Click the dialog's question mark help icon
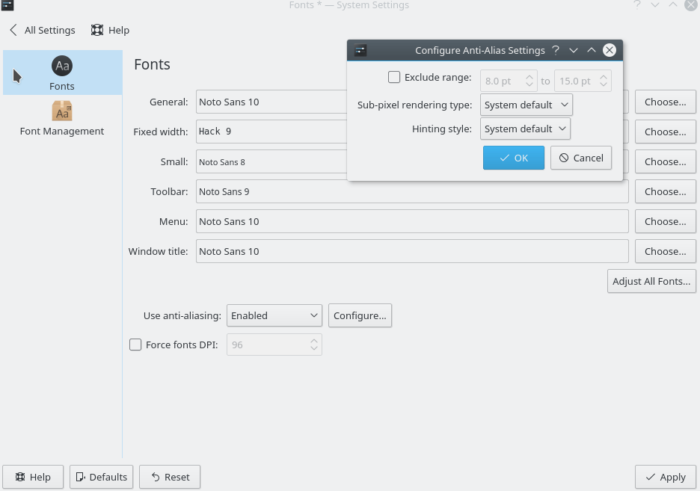This screenshot has height=491, width=700. point(555,50)
